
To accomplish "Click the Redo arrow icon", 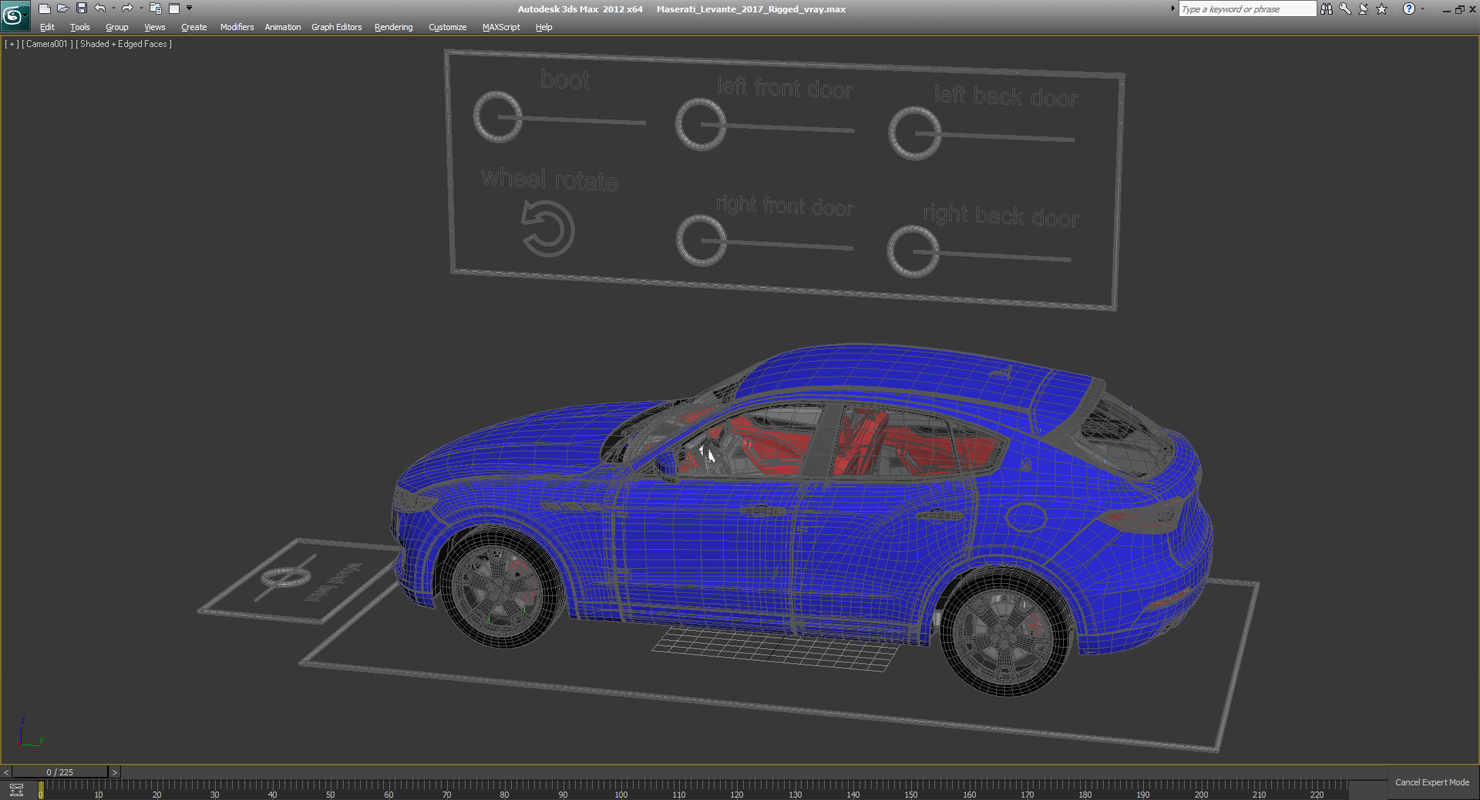I will click(x=127, y=9).
